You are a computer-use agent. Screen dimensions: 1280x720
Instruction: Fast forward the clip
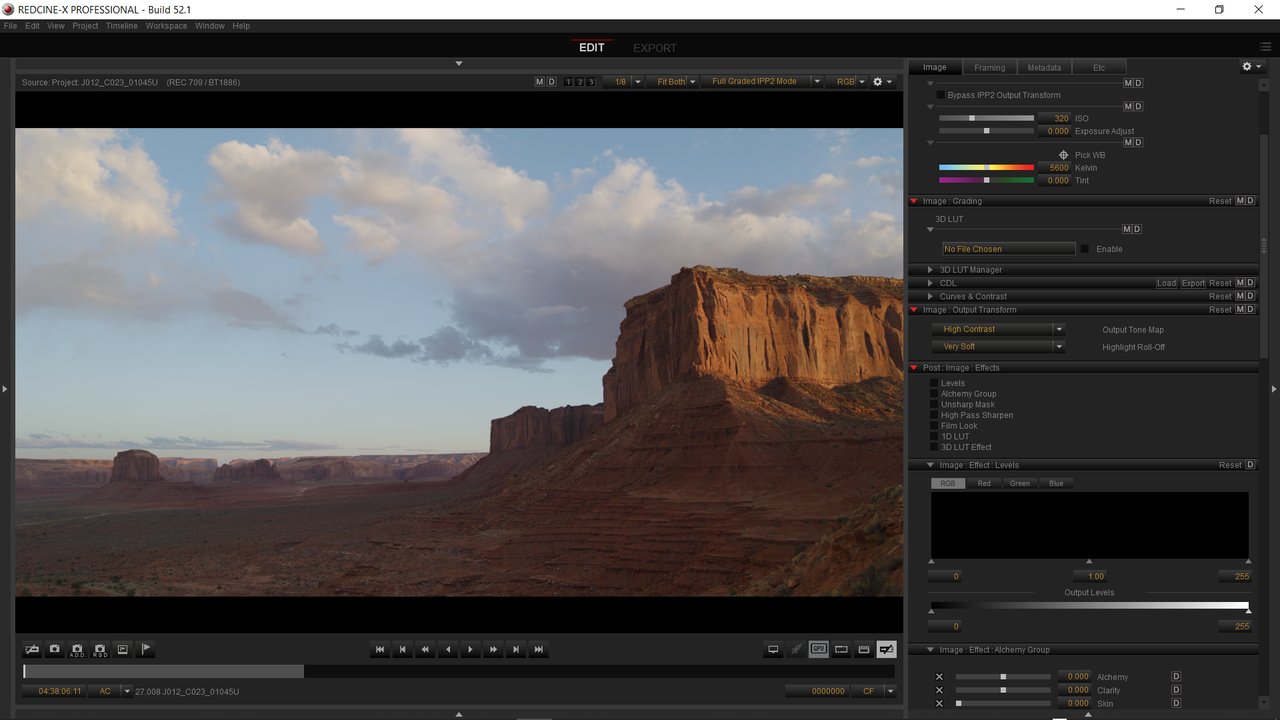click(x=493, y=650)
